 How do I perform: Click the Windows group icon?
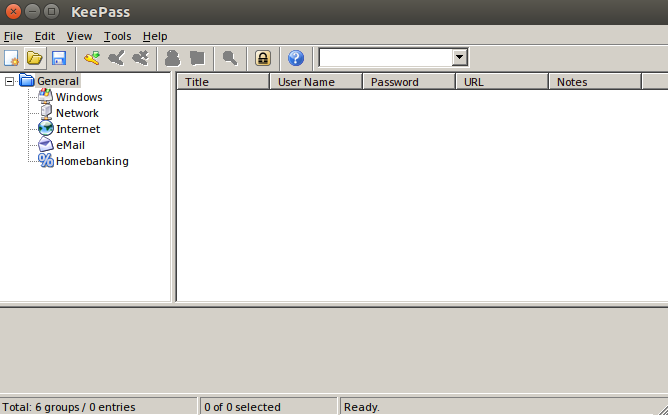(46, 96)
